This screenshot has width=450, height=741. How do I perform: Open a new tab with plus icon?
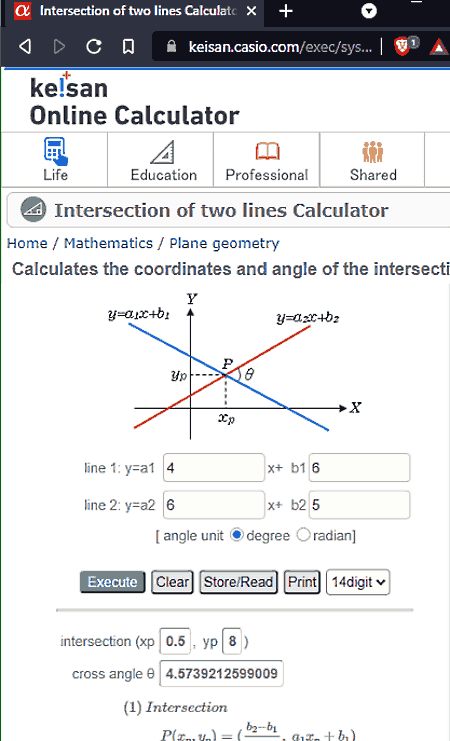tap(286, 11)
